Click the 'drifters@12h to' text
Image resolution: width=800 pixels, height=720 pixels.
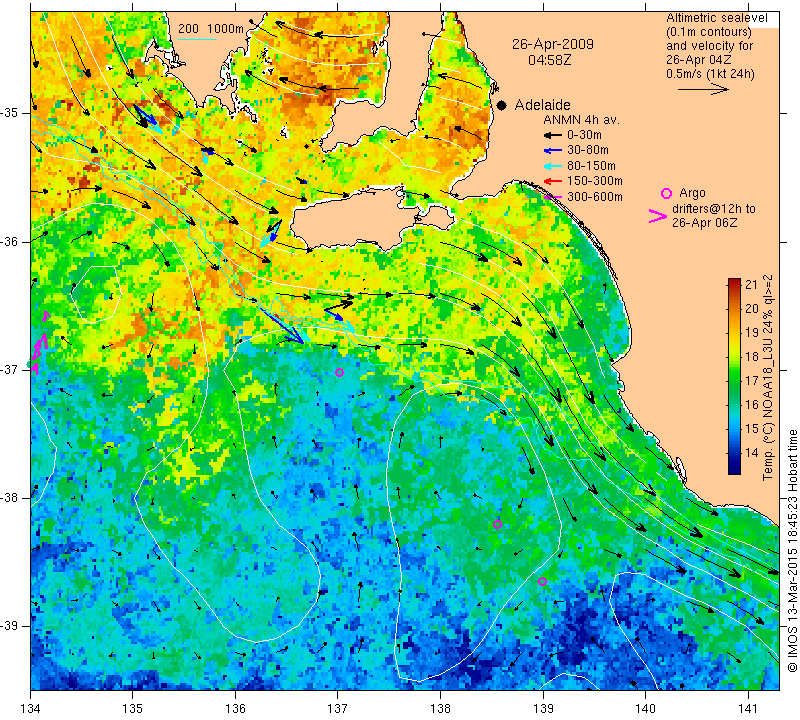(x=713, y=209)
